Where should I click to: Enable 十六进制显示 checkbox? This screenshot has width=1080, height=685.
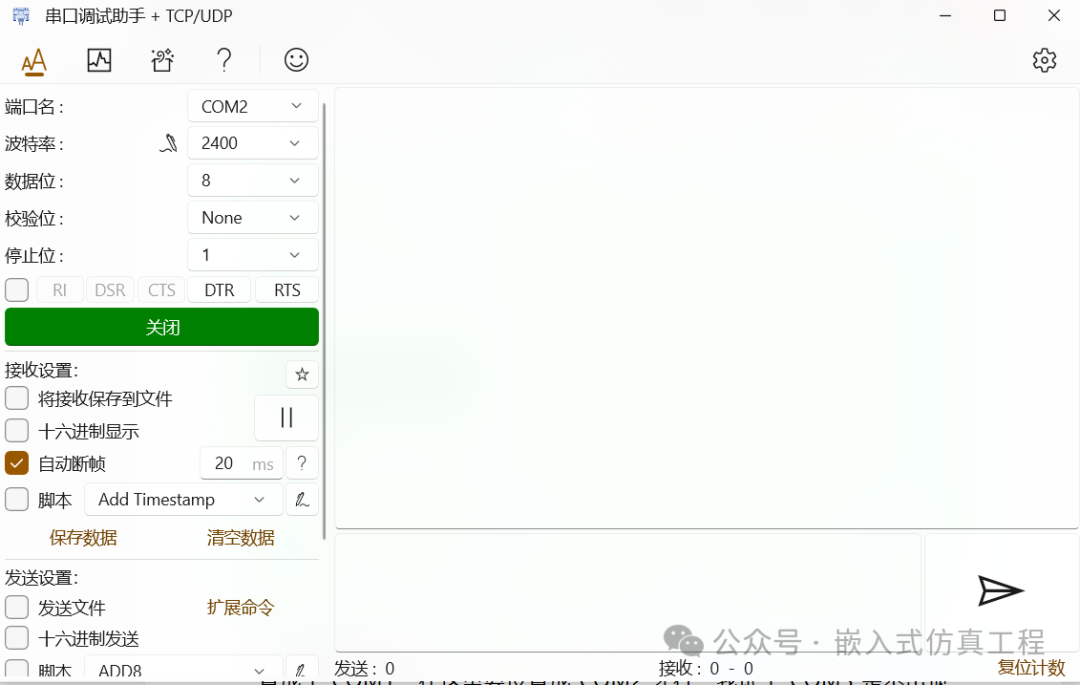pyautogui.click(x=17, y=431)
